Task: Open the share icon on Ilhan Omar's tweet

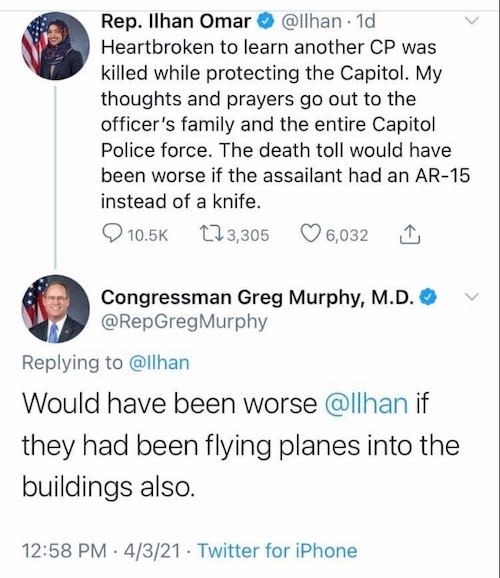Action: pos(410,234)
